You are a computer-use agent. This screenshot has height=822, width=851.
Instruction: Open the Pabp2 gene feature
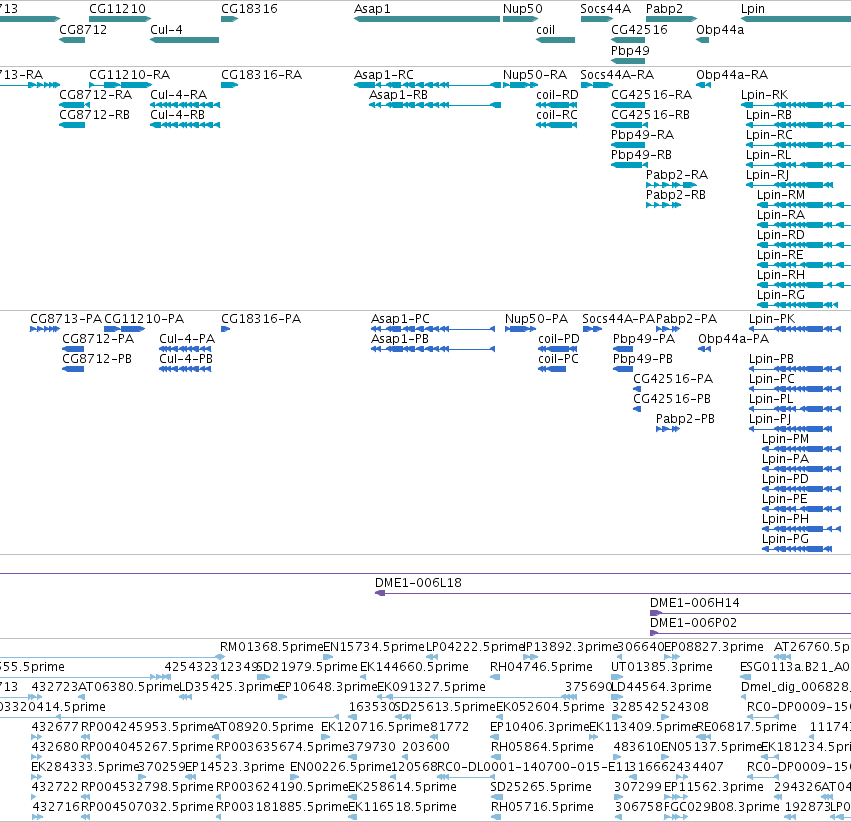(671, 19)
